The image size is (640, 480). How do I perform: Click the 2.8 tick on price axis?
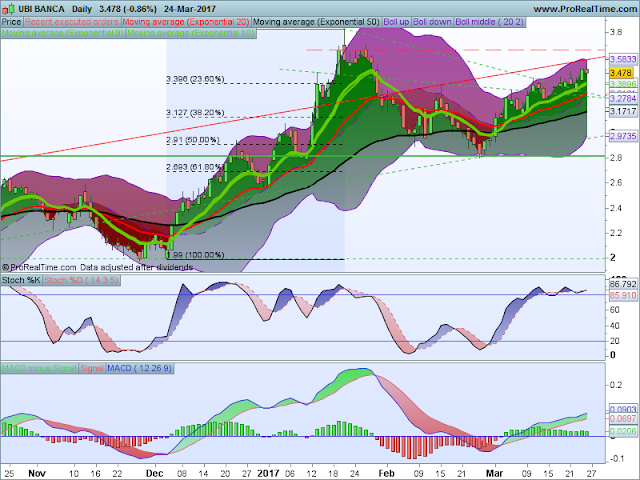point(616,158)
